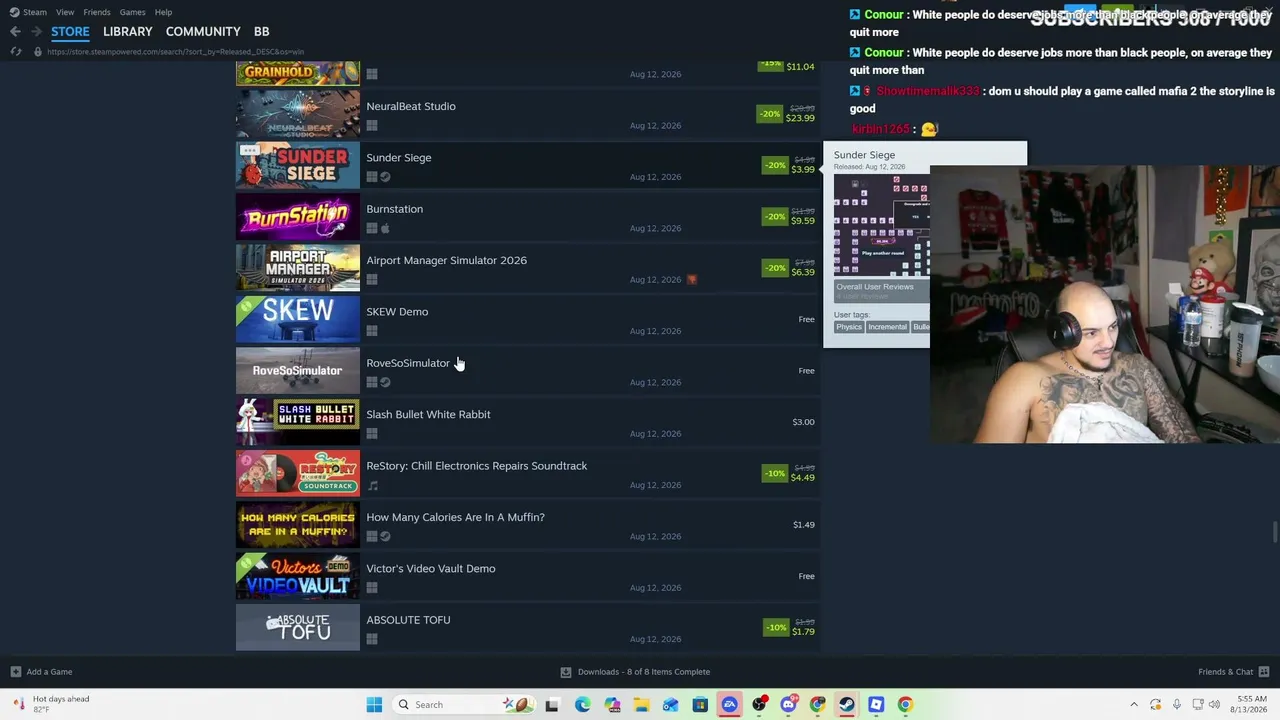Open the Friends & Chat button
The height and width of the screenshot is (720, 1280).
1234,672
